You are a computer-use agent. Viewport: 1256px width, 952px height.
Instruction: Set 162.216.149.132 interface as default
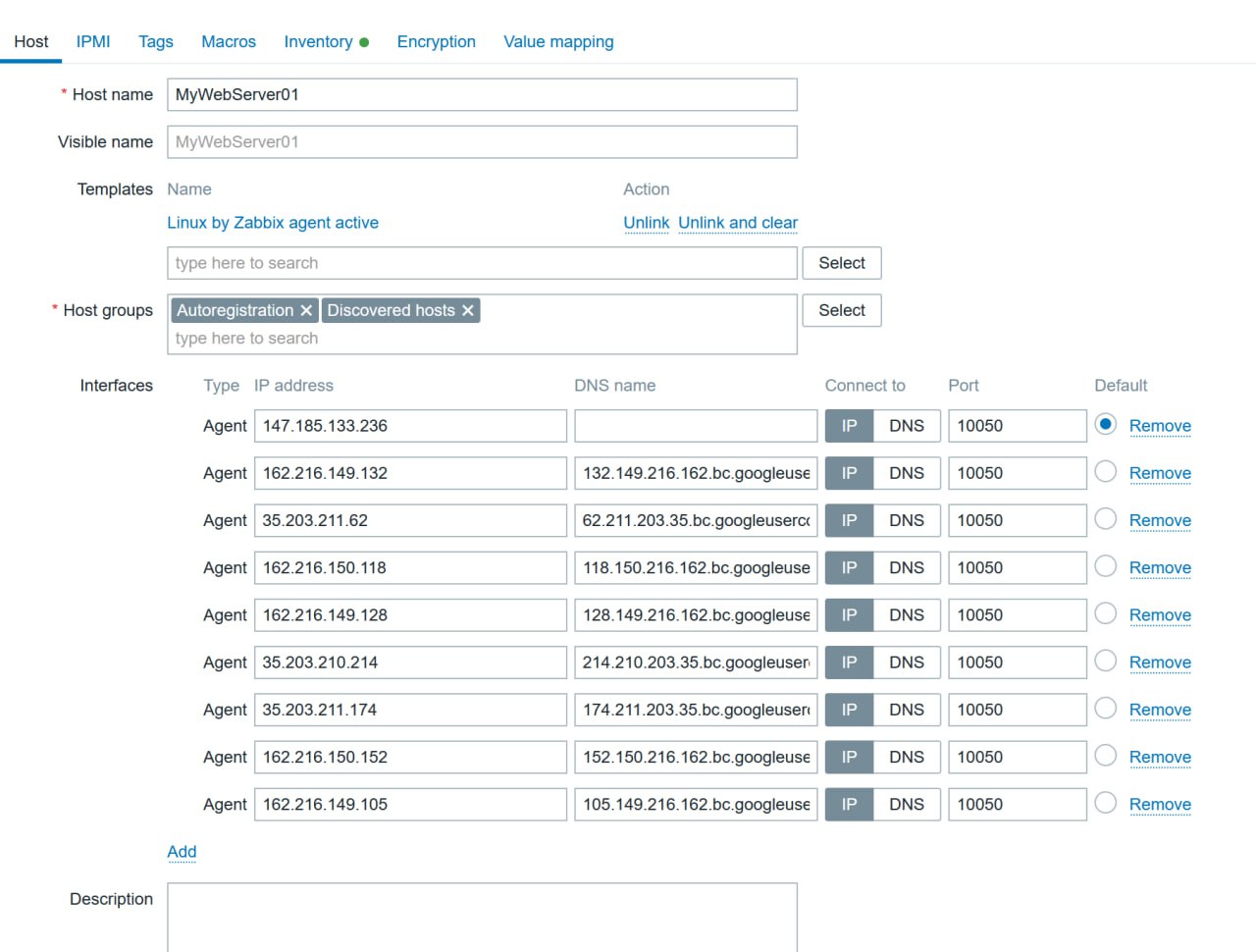coord(1105,472)
